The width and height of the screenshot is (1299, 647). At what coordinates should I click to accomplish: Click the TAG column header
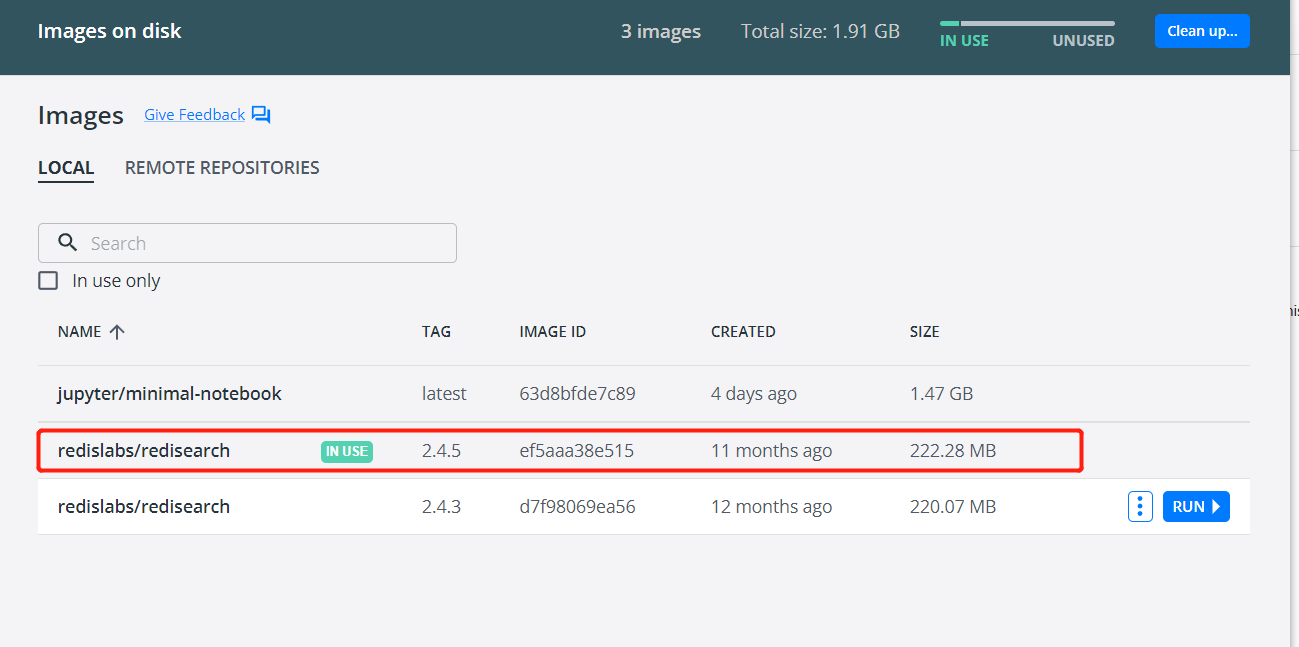pos(437,331)
